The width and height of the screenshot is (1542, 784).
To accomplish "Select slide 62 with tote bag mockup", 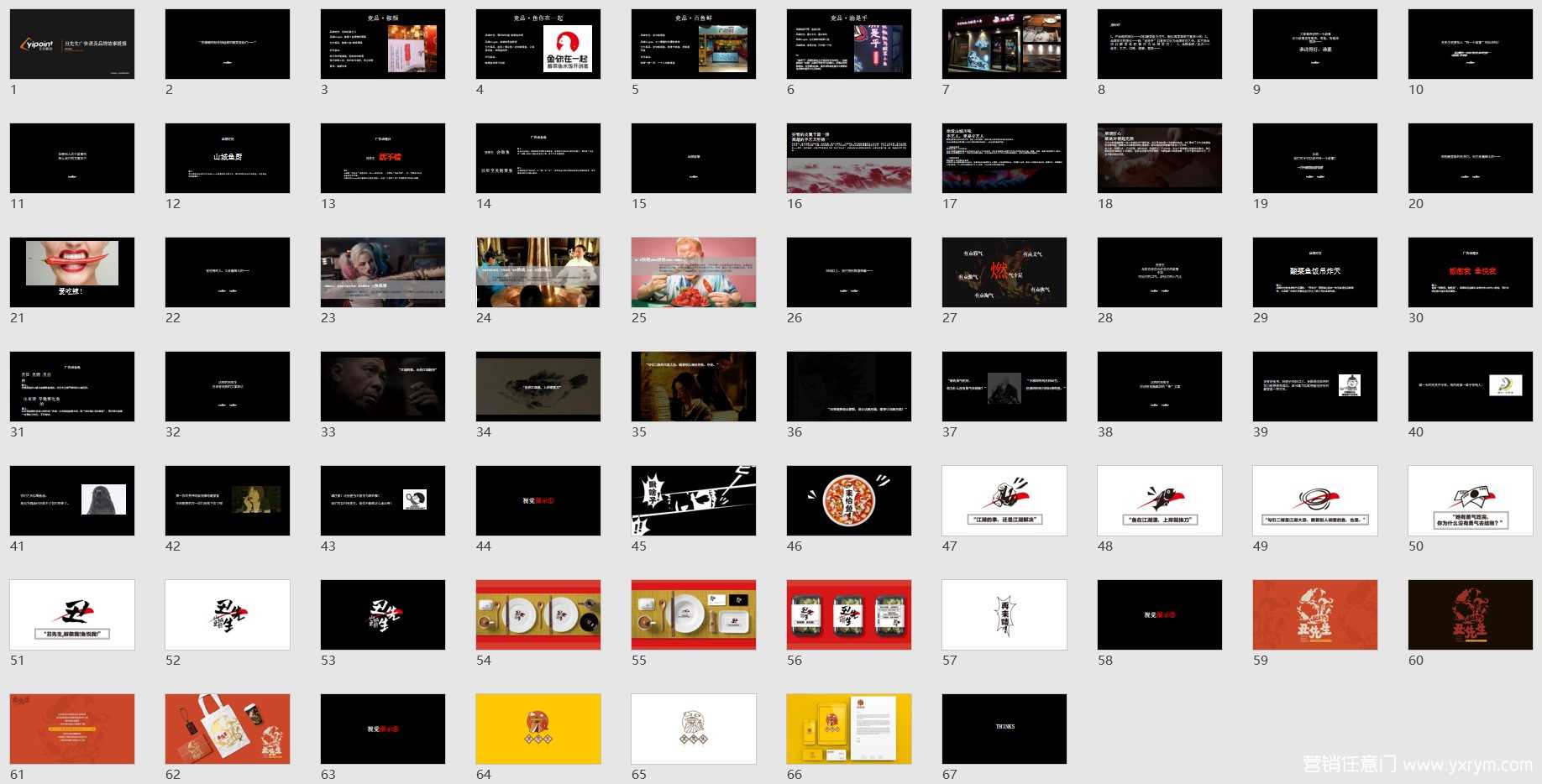I will pyautogui.click(x=228, y=729).
